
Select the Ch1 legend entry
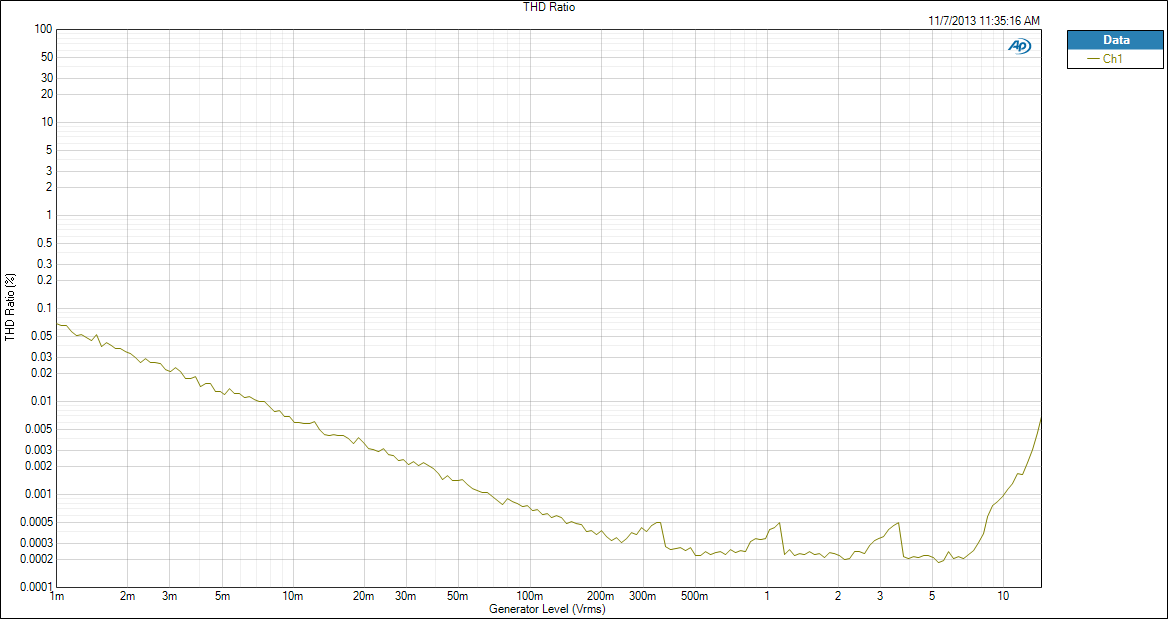tap(1115, 60)
